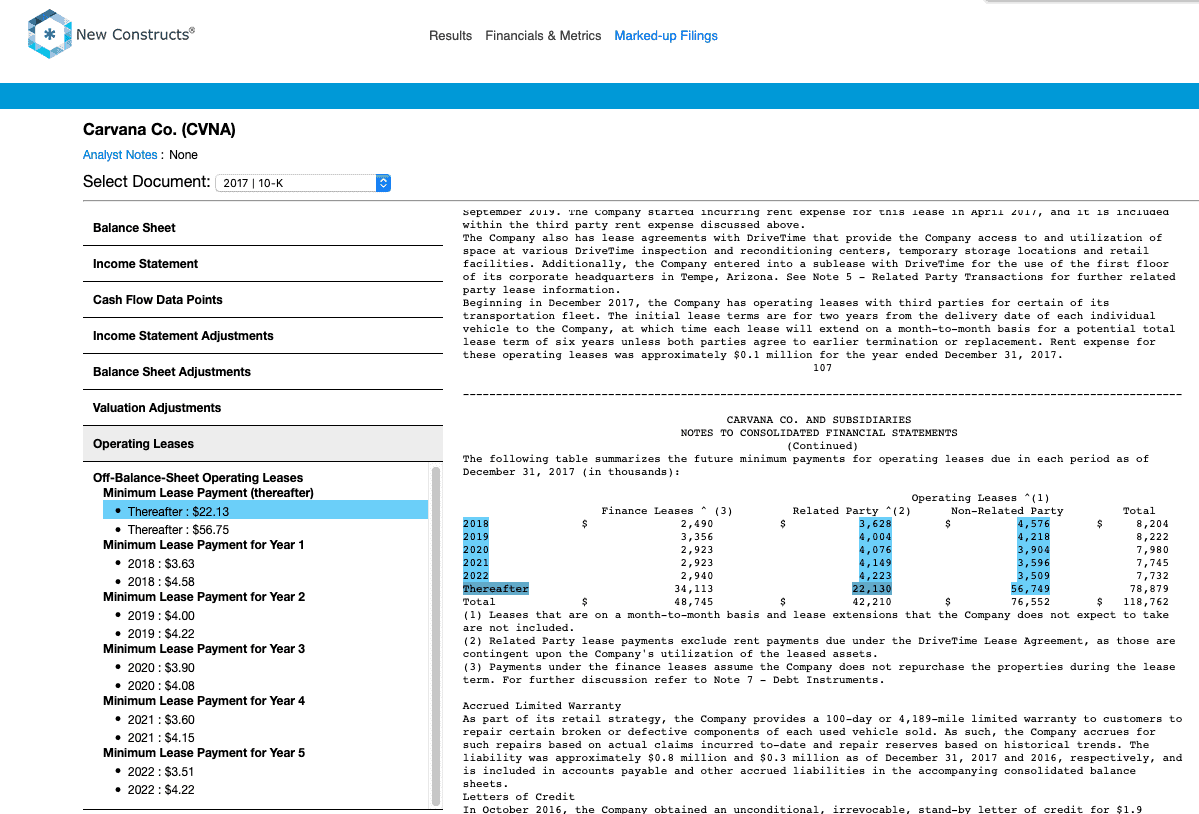Click the left panel vertical scrollbar
Screen dimensions: 1199x814
point(436,636)
